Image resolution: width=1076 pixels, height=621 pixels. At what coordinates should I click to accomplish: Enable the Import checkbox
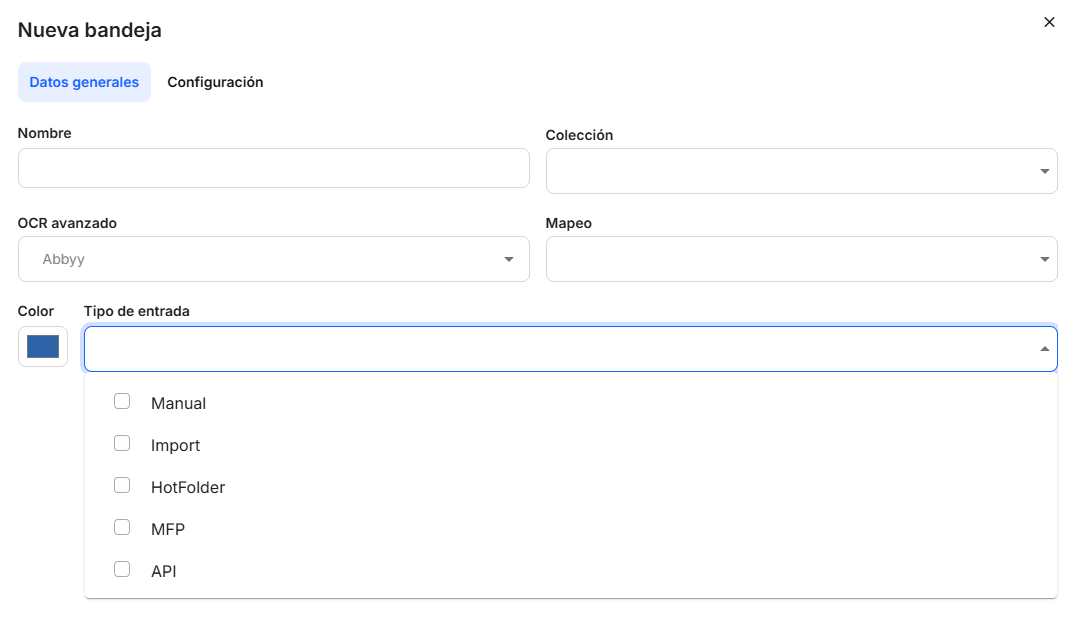(x=122, y=443)
